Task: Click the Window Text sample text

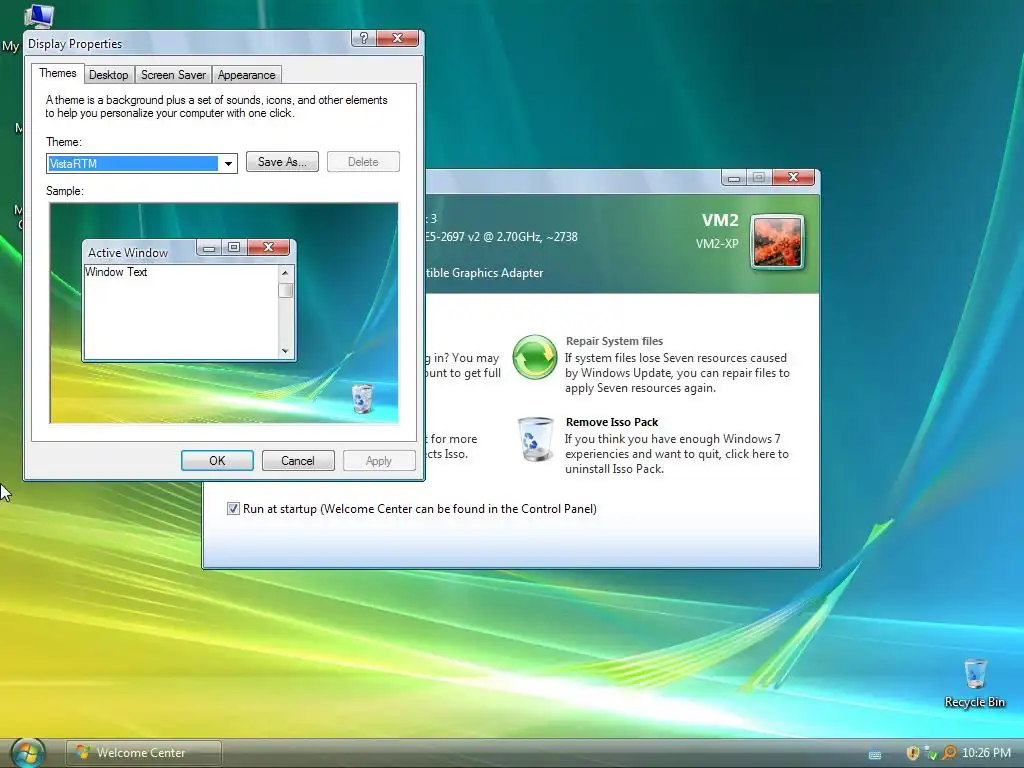Action: pos(116,272)
